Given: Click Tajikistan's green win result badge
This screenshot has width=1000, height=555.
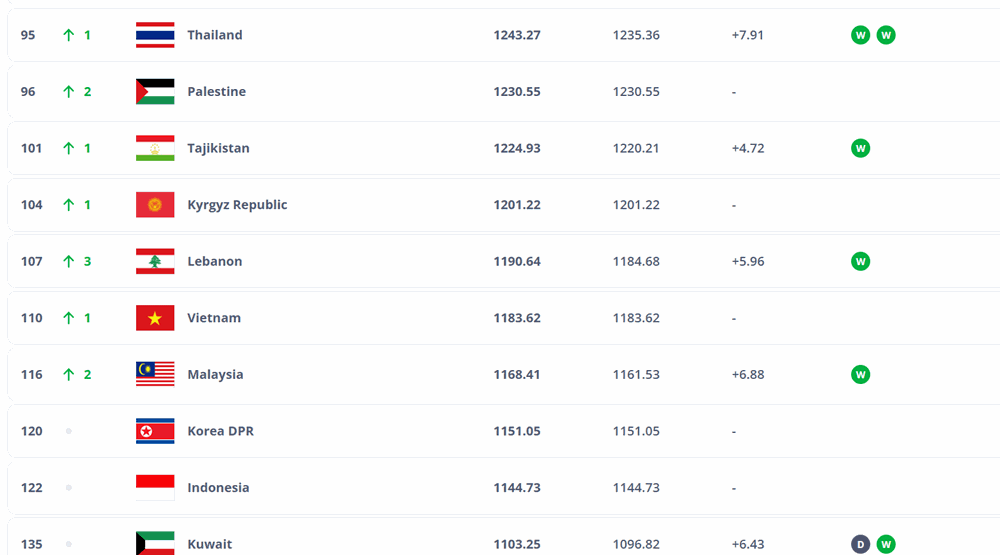Looking at the screenshot, I should coord(860,148).
